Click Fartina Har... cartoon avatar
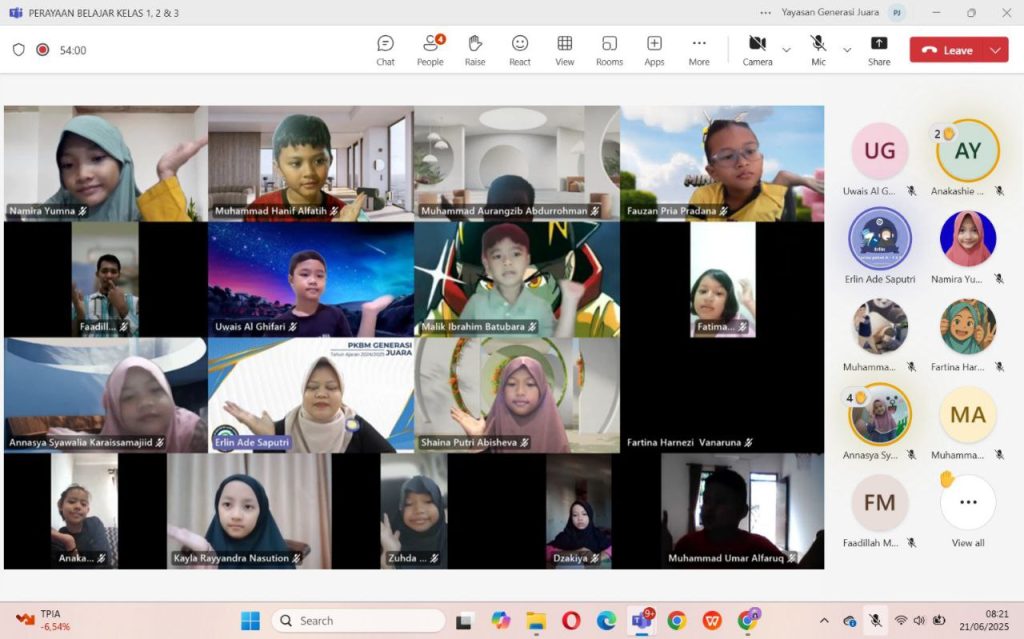Image resolution: width=1024 pixels, height=639 pixels. [x=968, y=327]
